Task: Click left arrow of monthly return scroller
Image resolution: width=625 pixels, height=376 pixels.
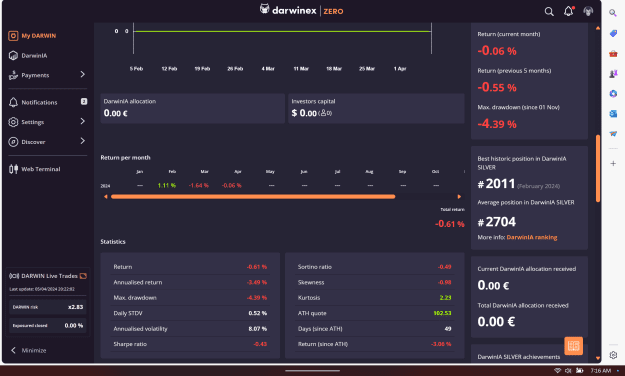Action: tap(106, 197)
